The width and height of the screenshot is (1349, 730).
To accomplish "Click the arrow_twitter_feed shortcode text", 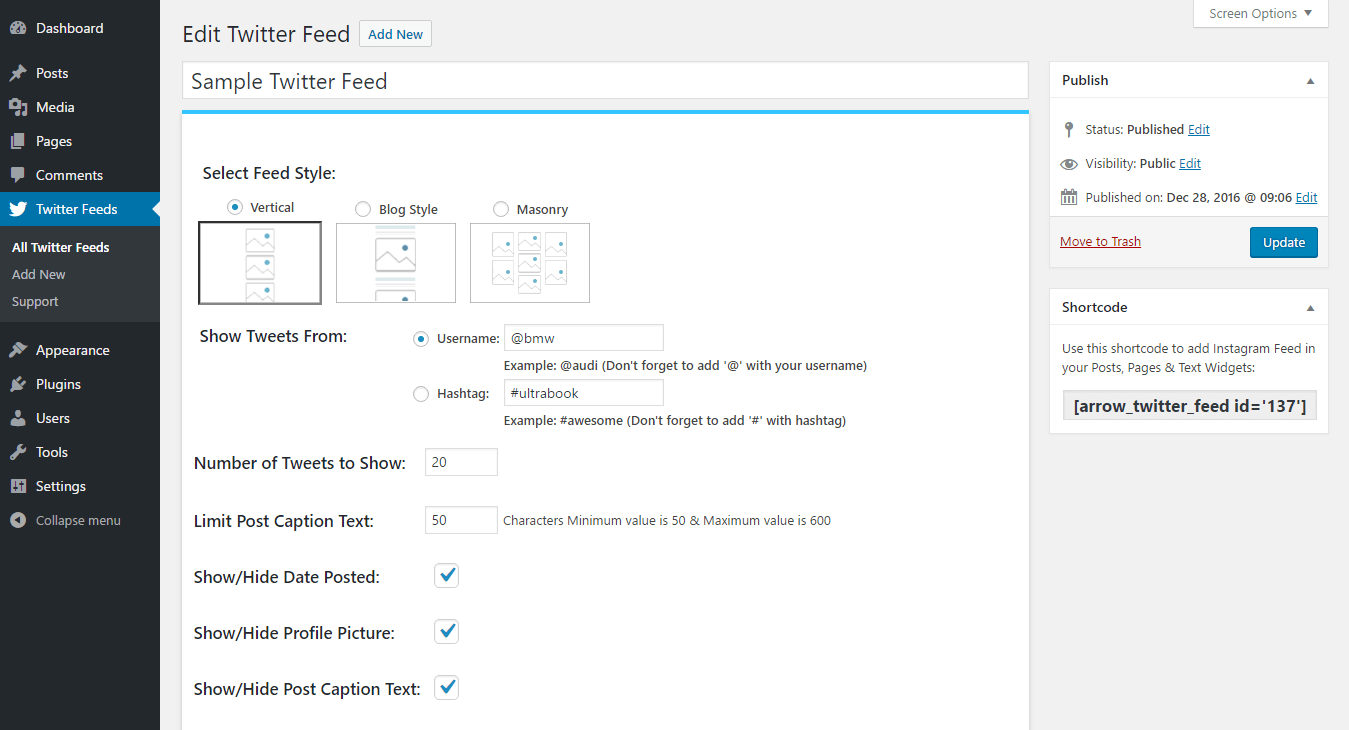I will coord(1189,405).
